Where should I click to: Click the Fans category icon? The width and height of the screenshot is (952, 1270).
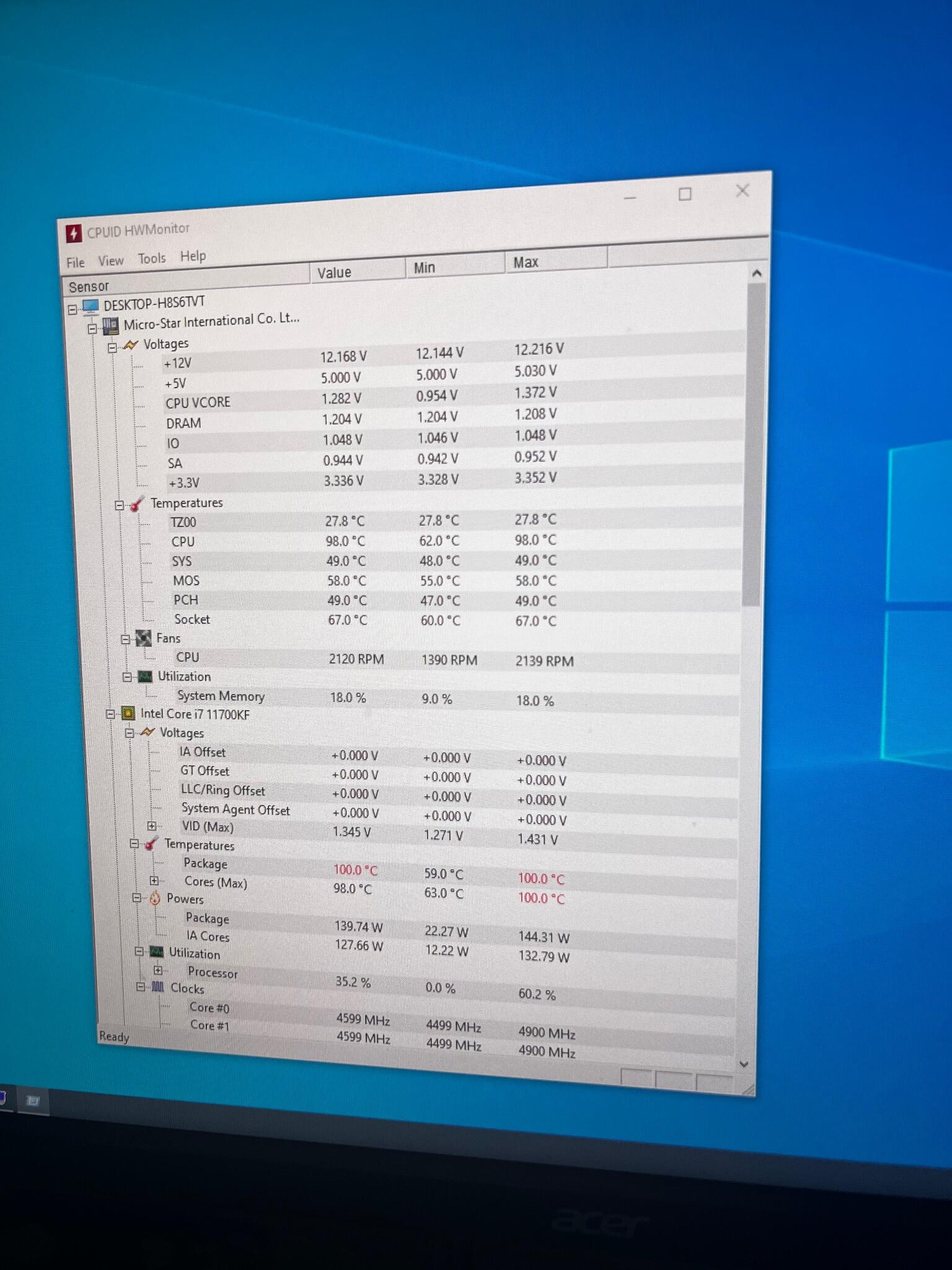[x=143, y=638]
